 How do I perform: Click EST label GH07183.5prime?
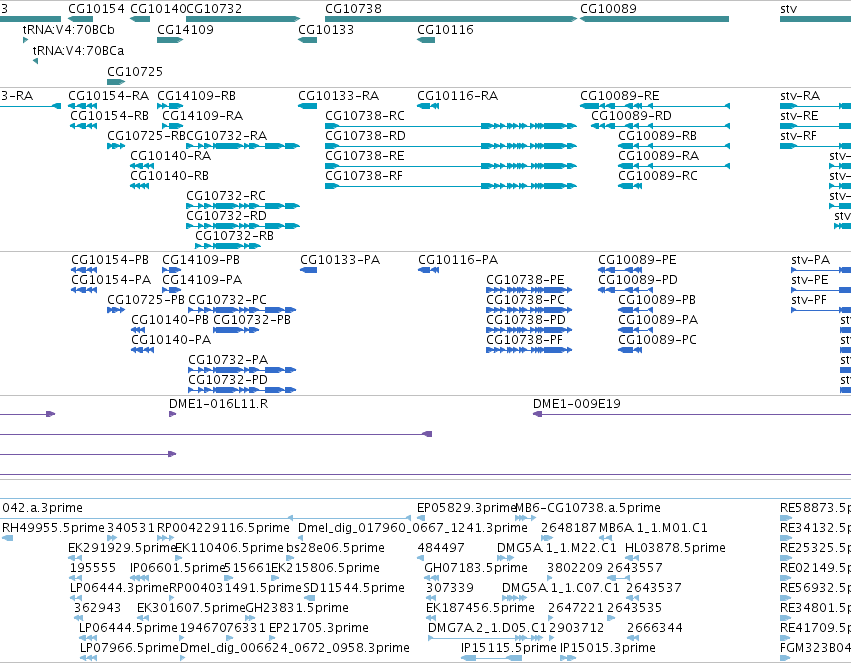click(476, 568)
